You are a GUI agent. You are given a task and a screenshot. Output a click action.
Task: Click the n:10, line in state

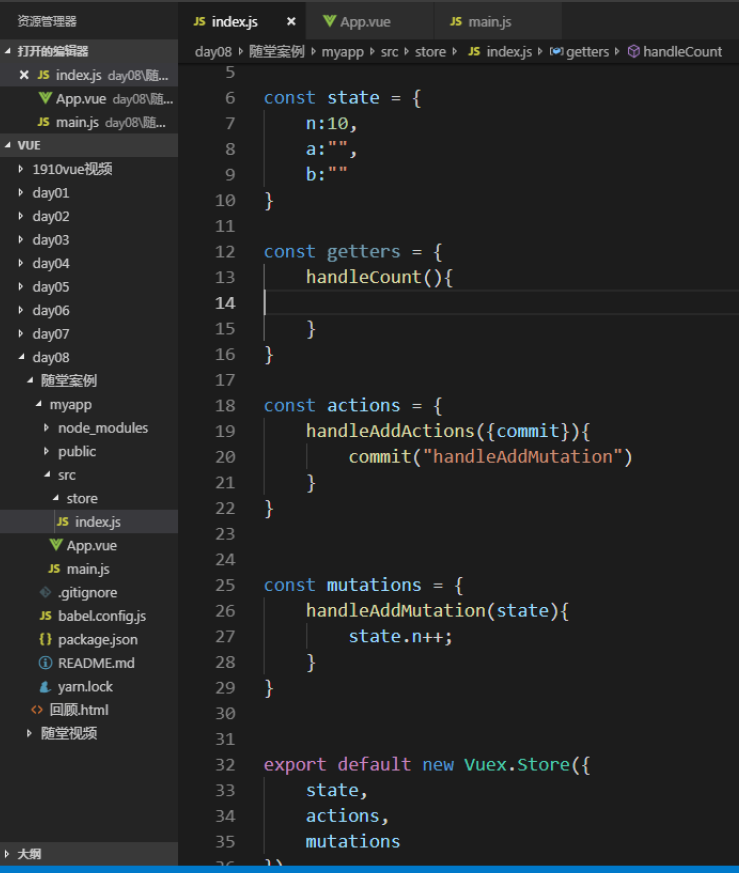pos(331,123)
